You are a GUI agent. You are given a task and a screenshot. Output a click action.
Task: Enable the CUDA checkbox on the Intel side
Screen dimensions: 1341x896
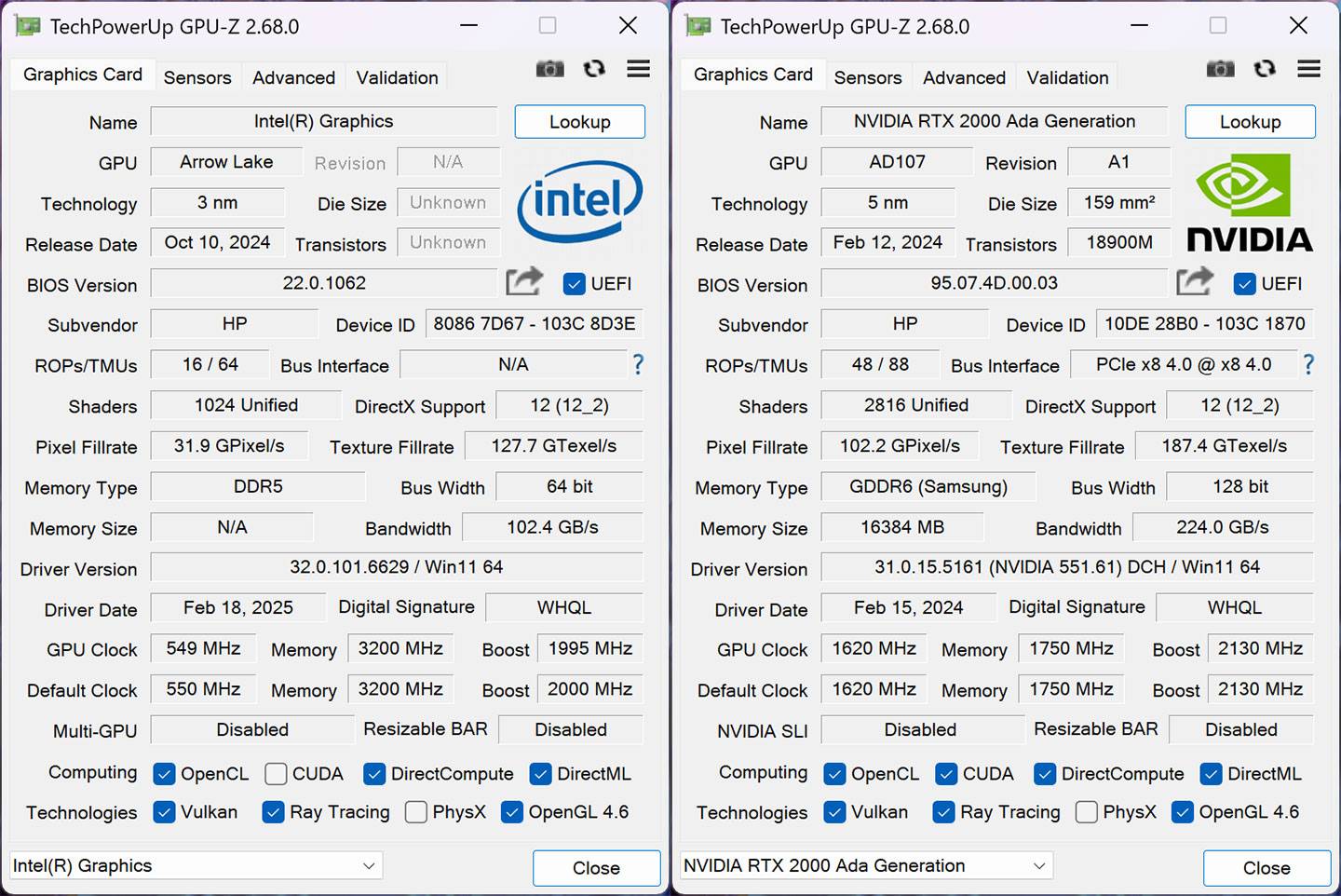(276, 773)
